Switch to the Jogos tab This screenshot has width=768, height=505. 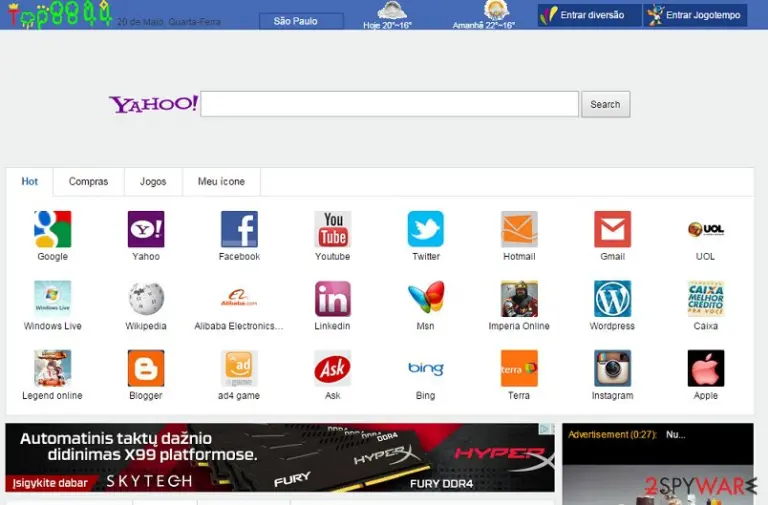[x=153, y=182]
